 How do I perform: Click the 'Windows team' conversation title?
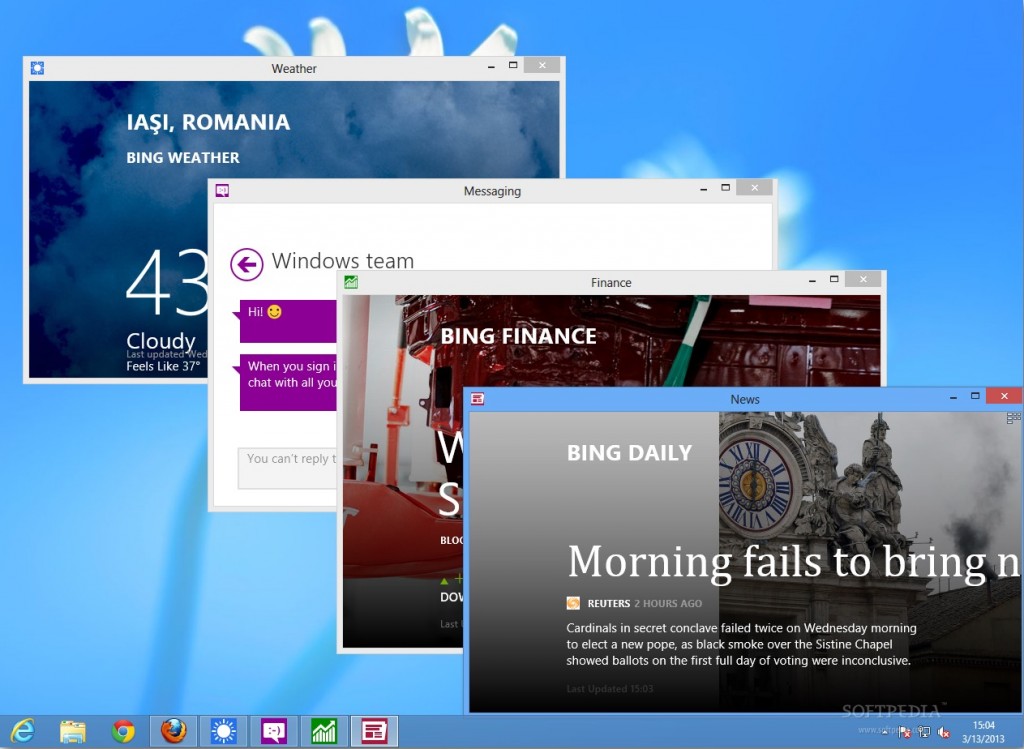[343, 261]
